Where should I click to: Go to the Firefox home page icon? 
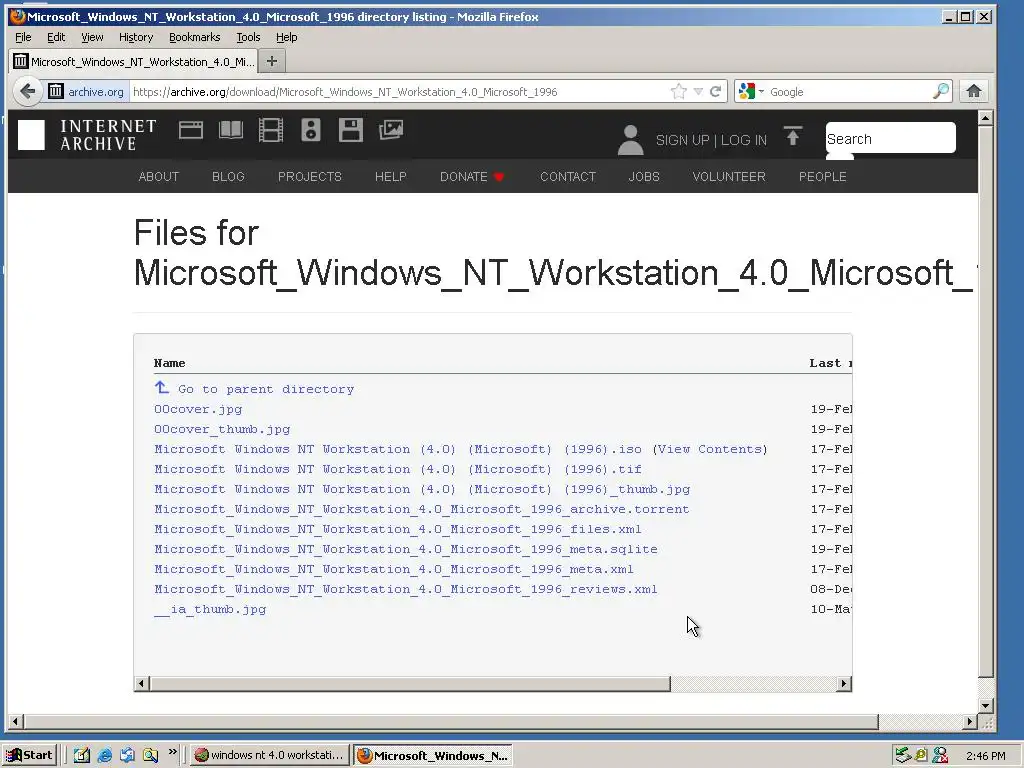click(x=974, y=91)
